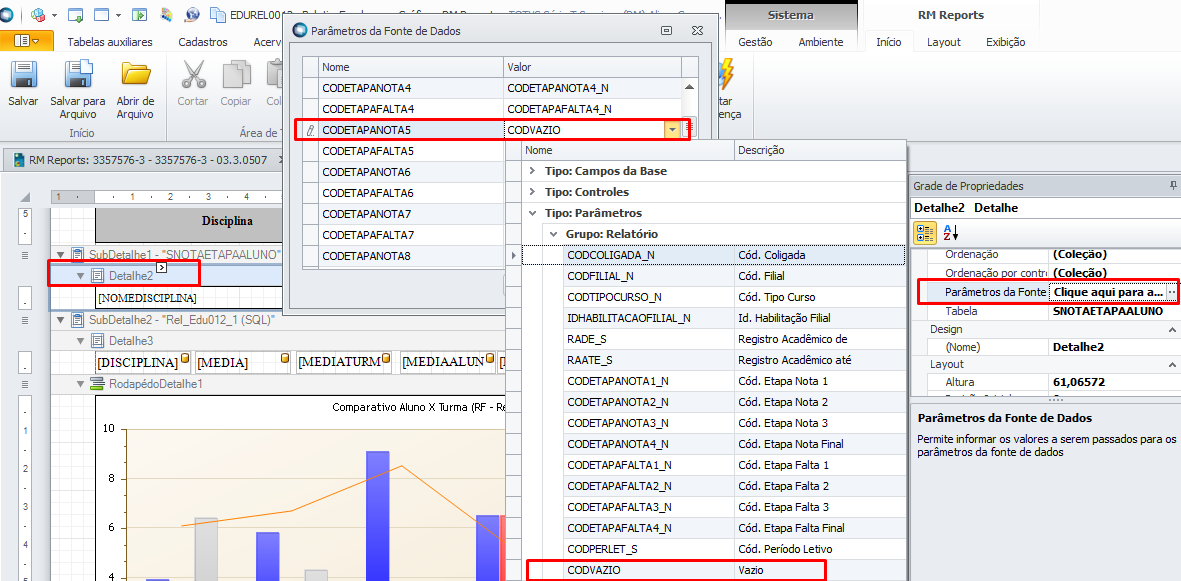Viewport: 1181px width, 581px height.
Task: Click the window with green down arrow icon
Action: pos(75,14)
